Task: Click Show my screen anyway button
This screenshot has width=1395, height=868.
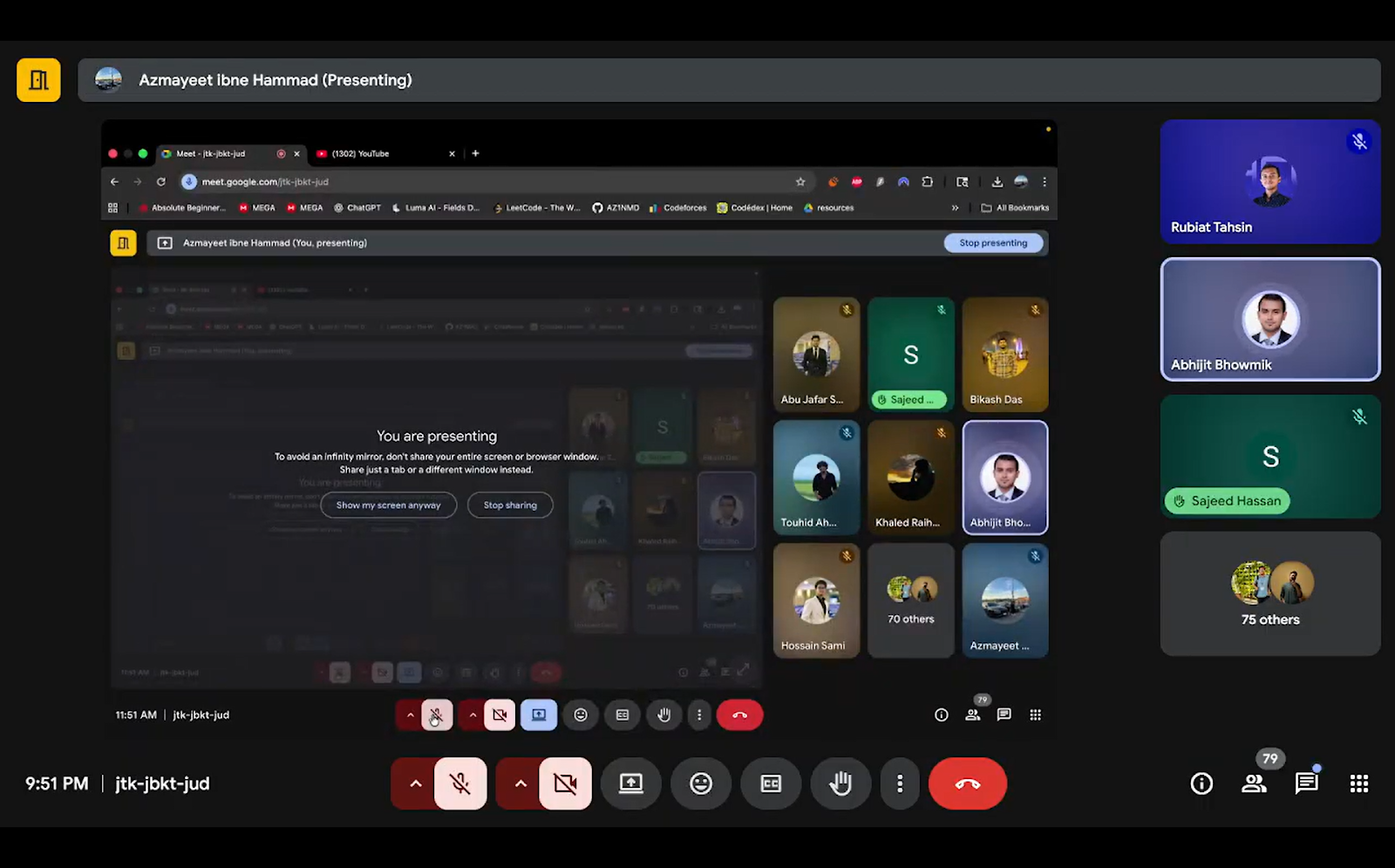Action: coord(389,505)
